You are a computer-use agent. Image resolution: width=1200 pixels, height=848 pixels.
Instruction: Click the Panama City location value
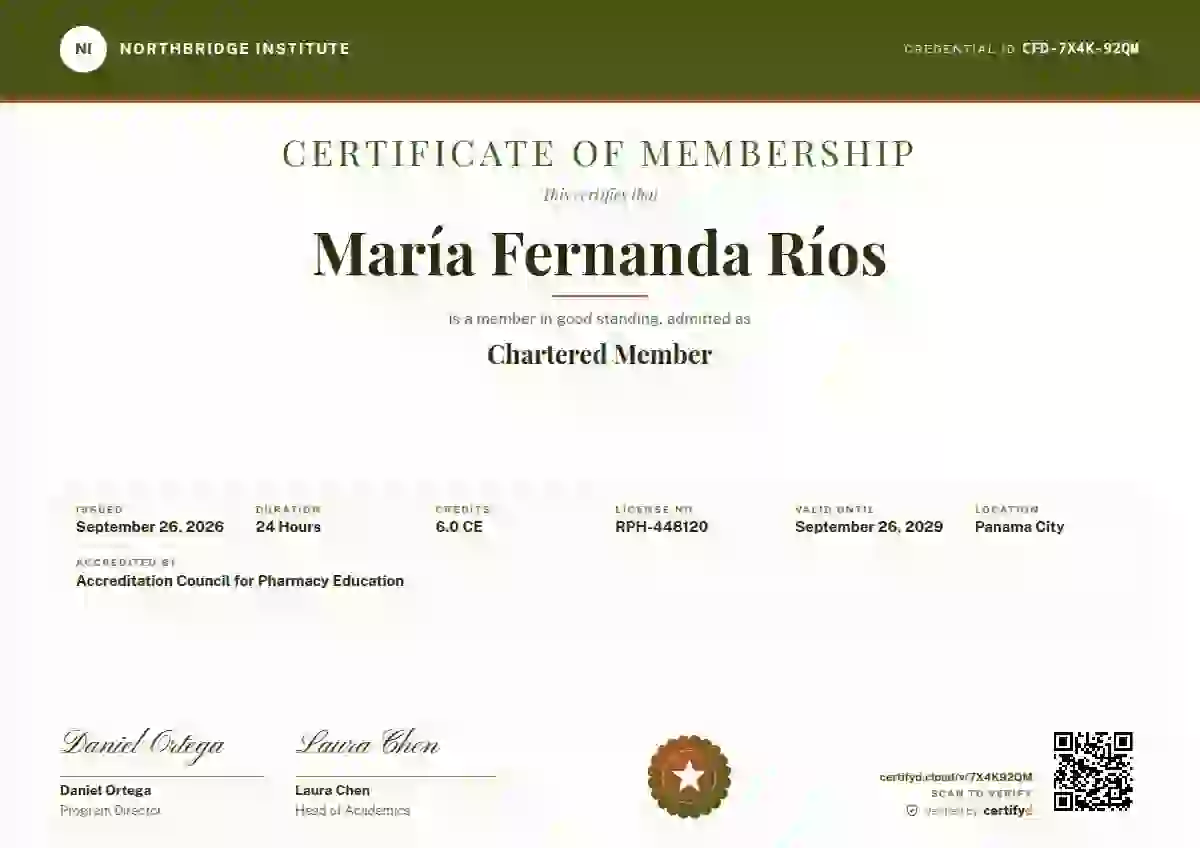click(x=1020, y=527)
